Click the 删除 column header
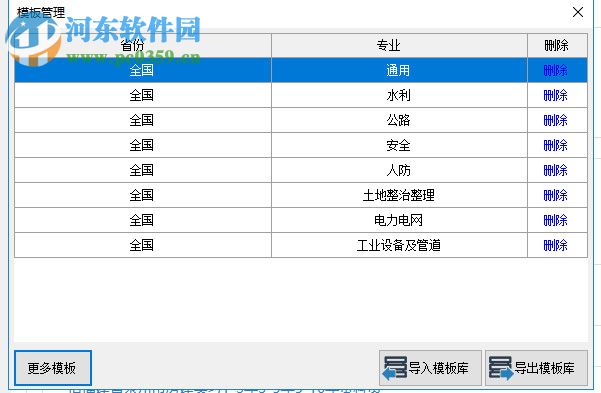 (557, 46)
